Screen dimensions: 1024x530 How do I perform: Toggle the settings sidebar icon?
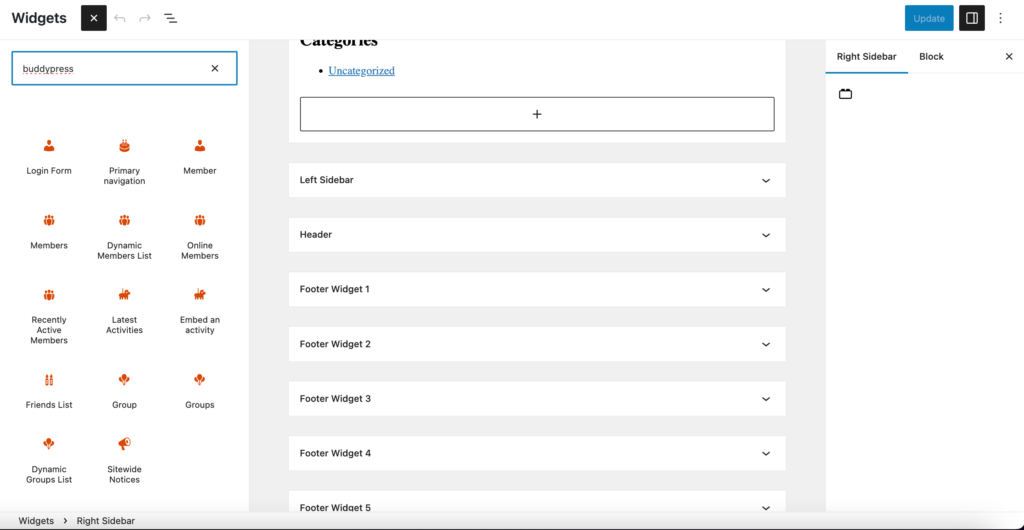(x=972, y=18)
